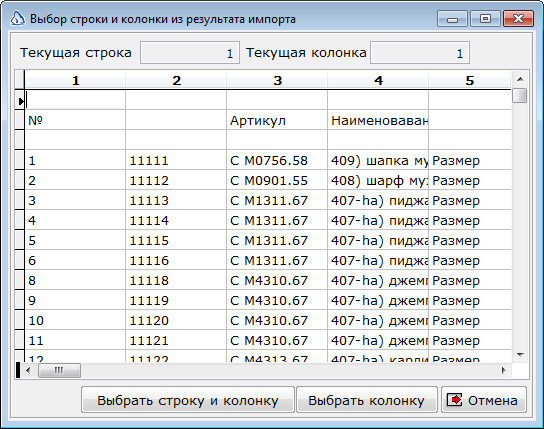This screenshot has height=429, width=544.
Task: Click the vertical scrollbar thumb
Action: coord(520,96)
